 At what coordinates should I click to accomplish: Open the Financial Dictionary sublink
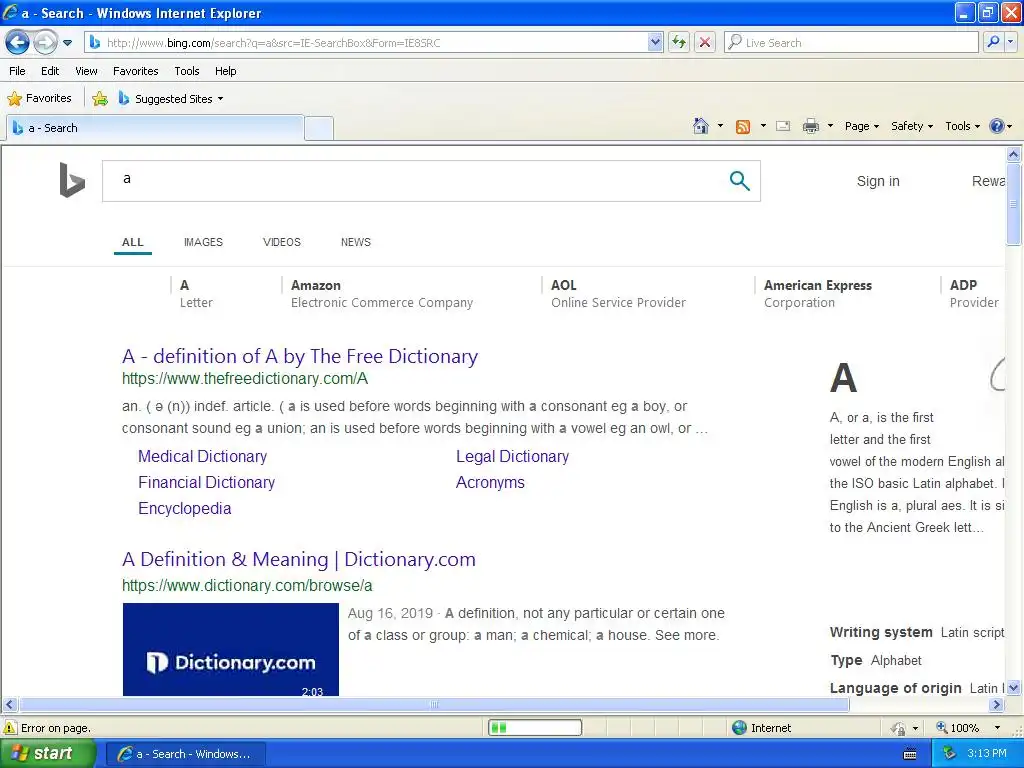(206, 483)
